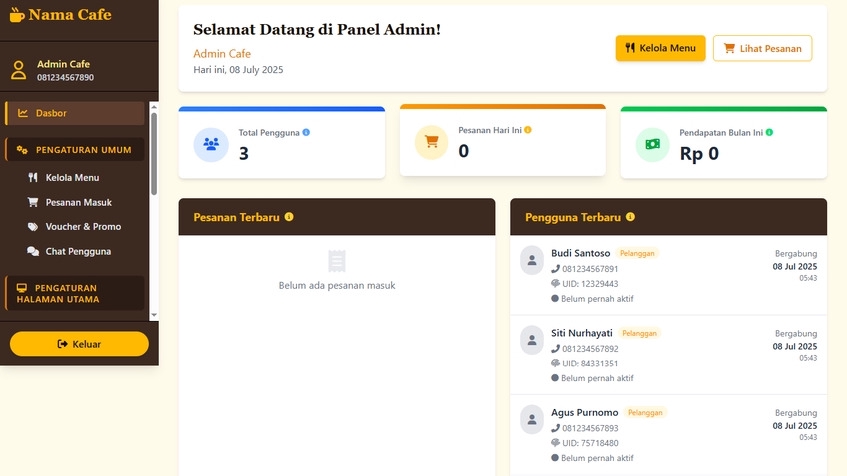Click Budi Santoso's avatar icon
The width and height of the screenshot is (847, 476).
(532, 260)
